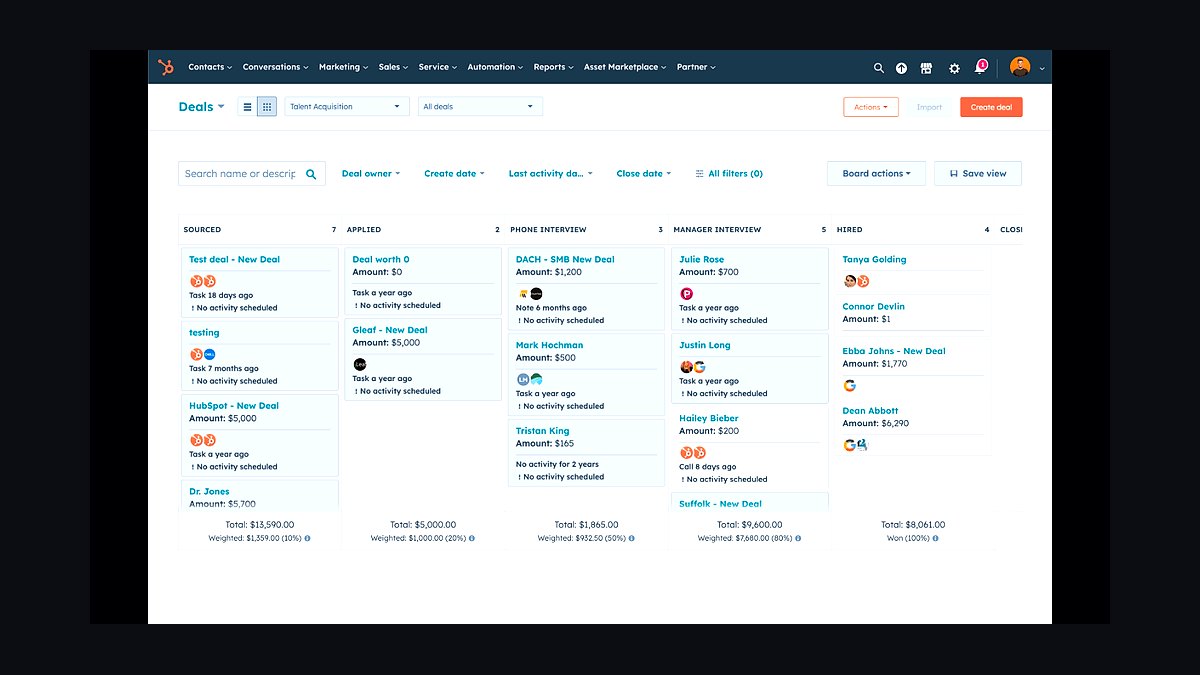
Task: Open the Dr. Jones deal
Action: point(209,491)
